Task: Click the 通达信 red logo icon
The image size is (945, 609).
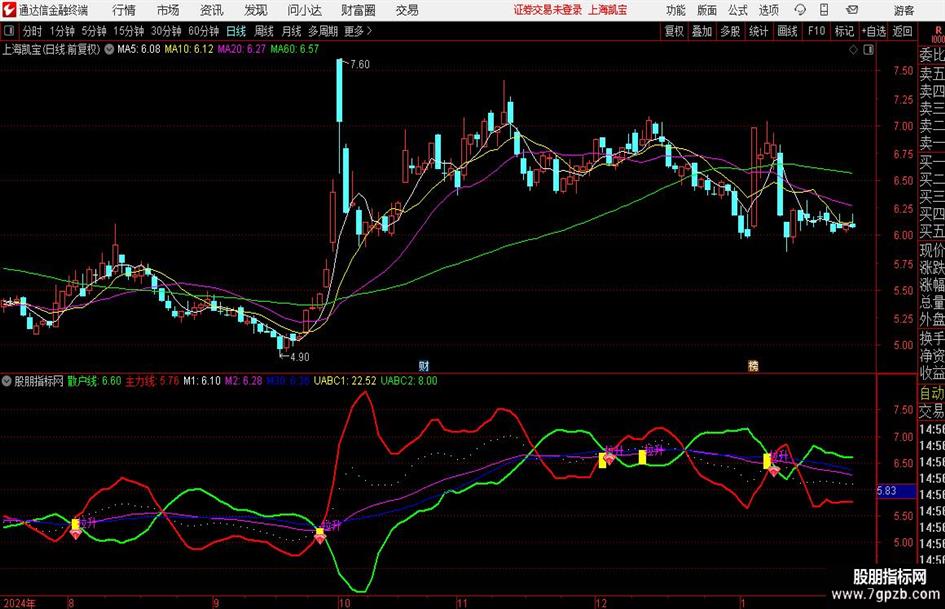Action: pos(8,10)
